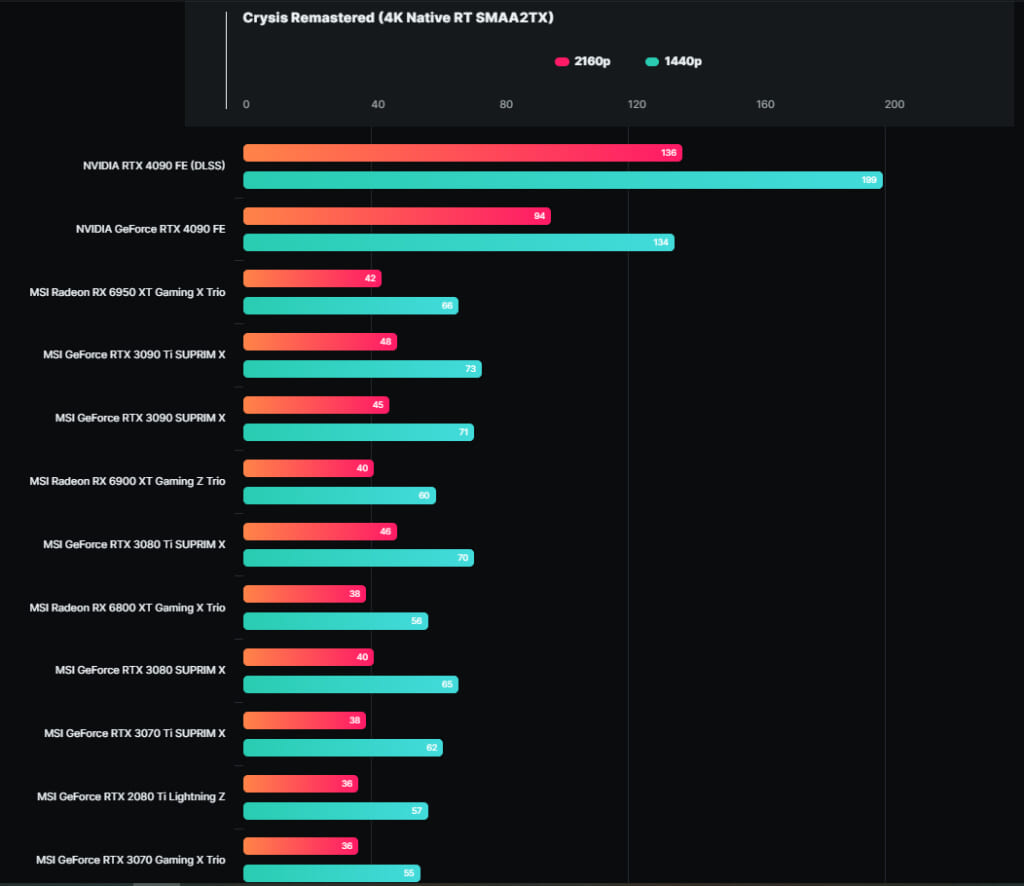This screenshot has width=1024, height=886.
Task: Click the 120 tick on the axis
Action: [637, 104]
